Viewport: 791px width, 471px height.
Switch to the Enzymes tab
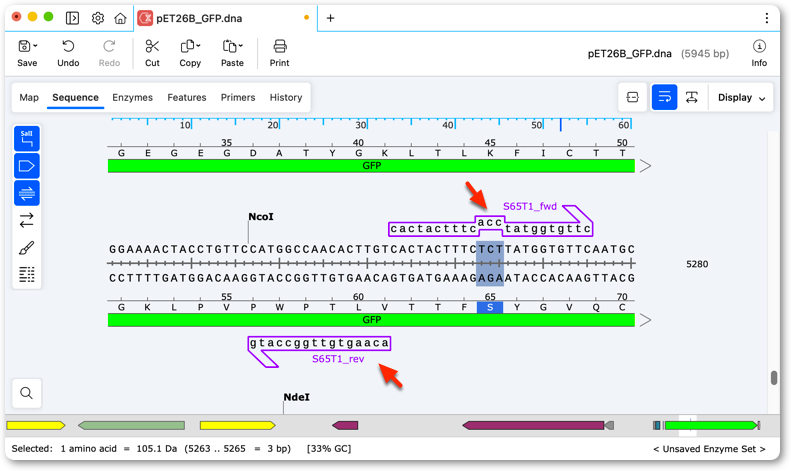(132, 97)
